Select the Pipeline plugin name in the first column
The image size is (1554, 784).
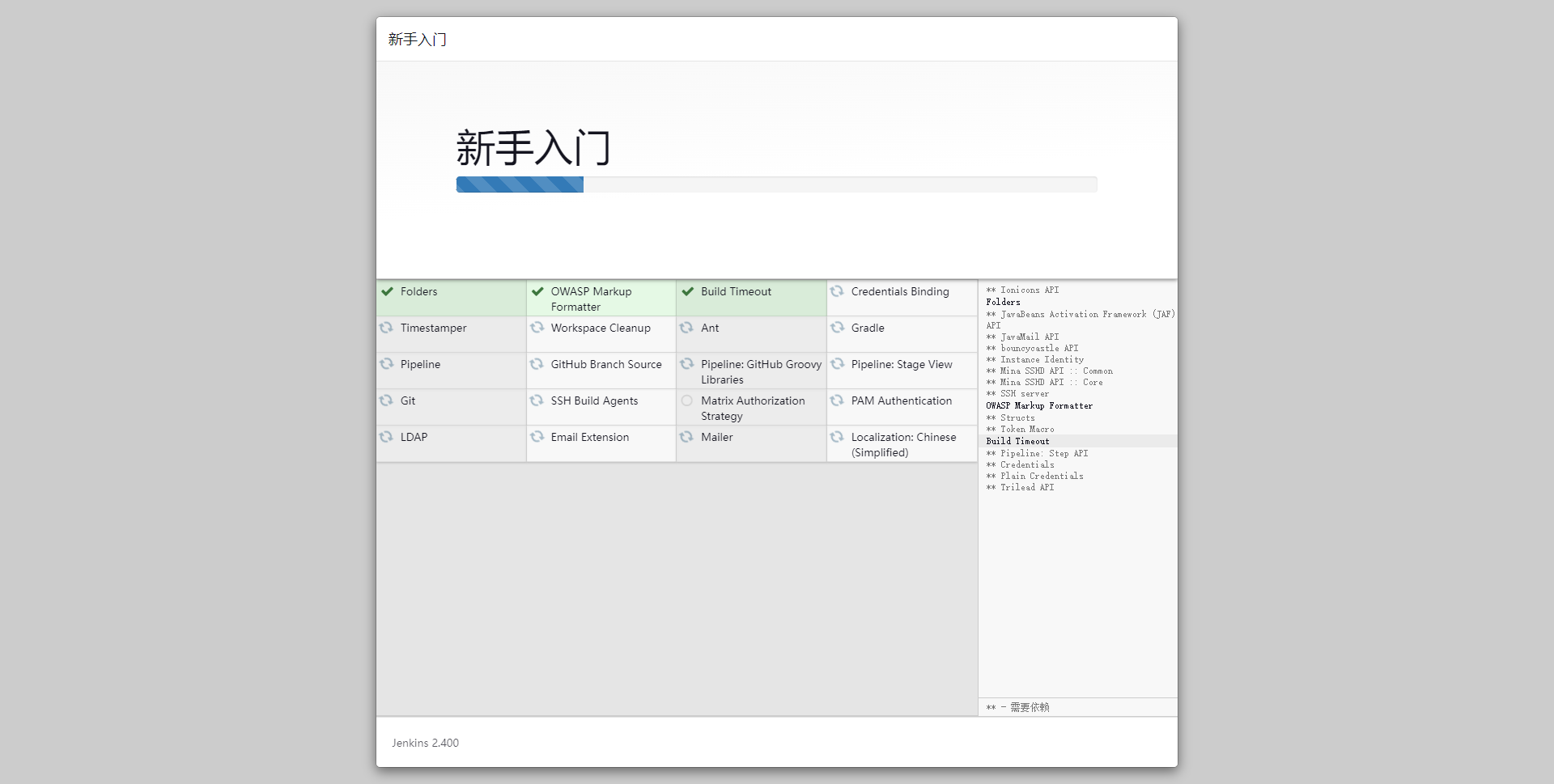(x=421, y=364)
